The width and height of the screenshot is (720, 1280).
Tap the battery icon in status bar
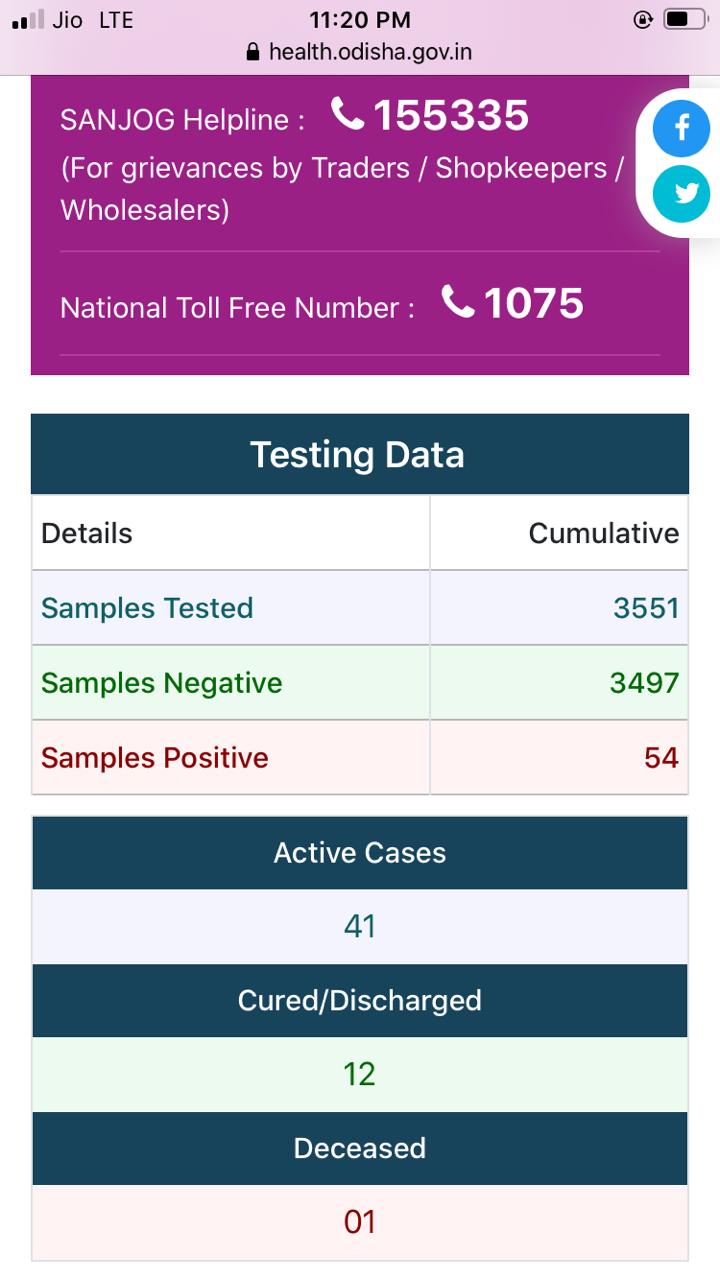point(684,19)
